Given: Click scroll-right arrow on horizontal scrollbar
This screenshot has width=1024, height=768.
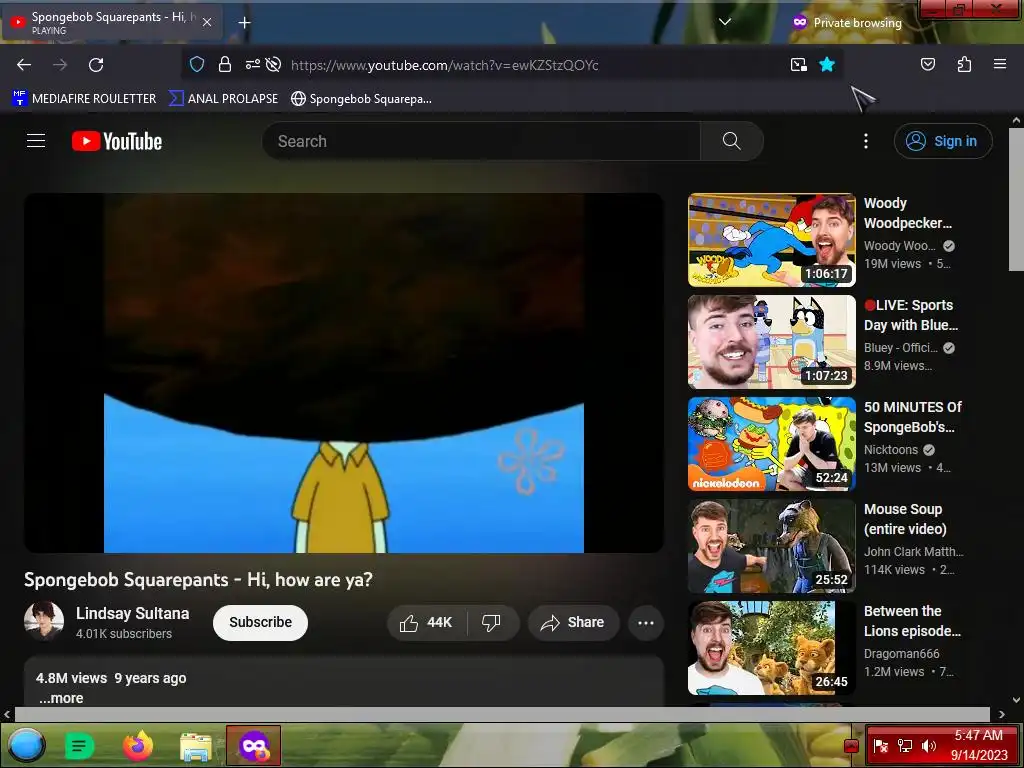Looking at the screenshot, I should point(1001,714).
